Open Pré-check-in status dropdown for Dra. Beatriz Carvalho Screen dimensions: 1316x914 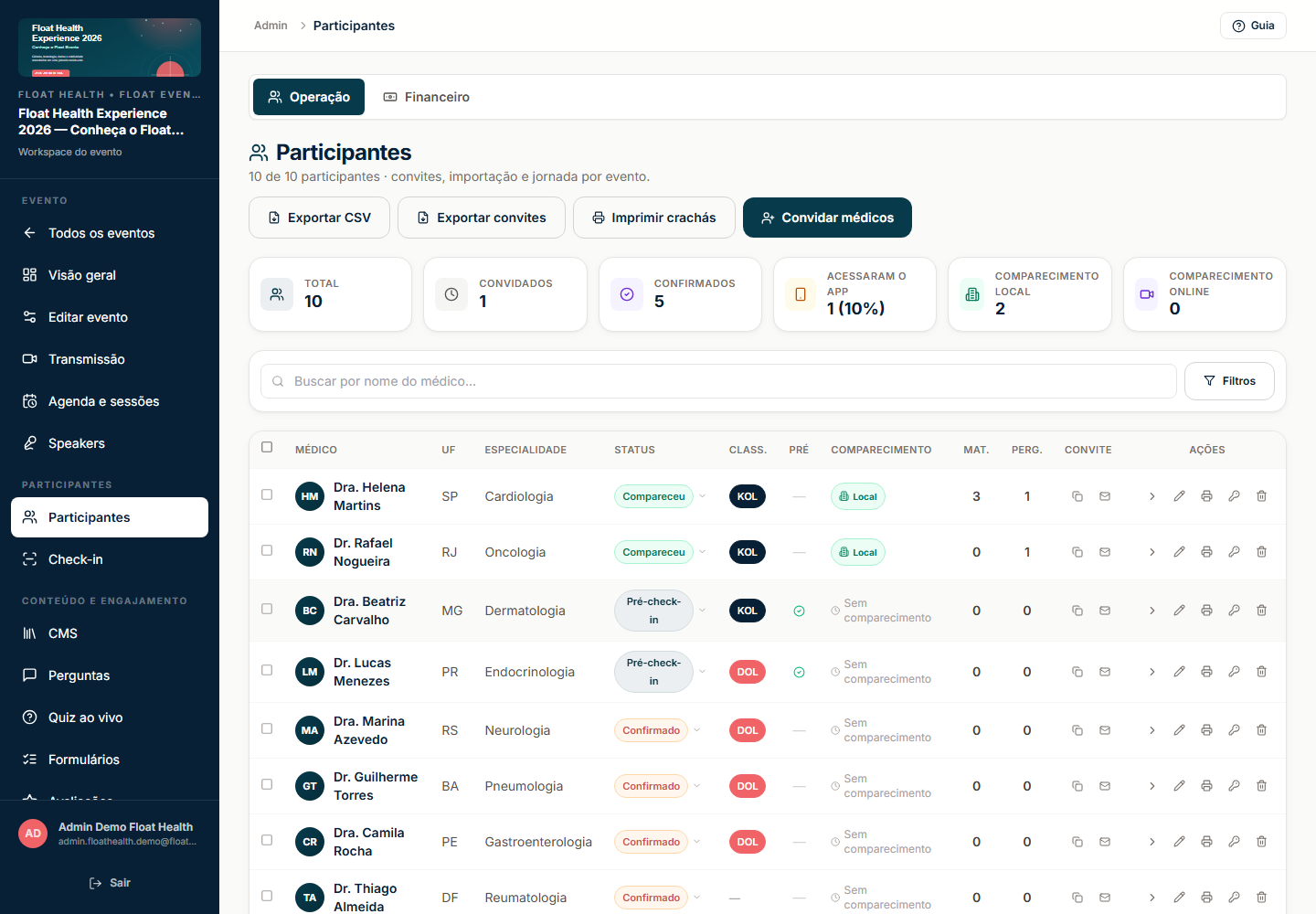702,611
